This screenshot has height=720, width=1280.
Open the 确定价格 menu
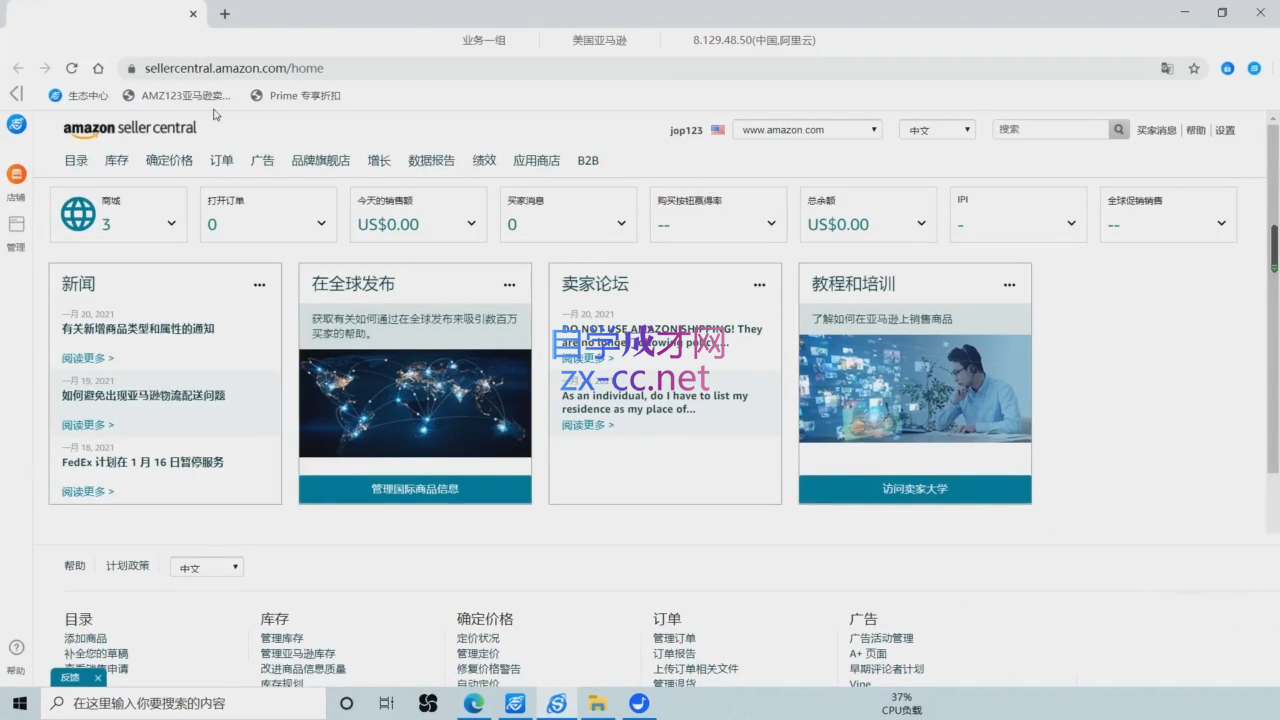(x=169, y=160)
